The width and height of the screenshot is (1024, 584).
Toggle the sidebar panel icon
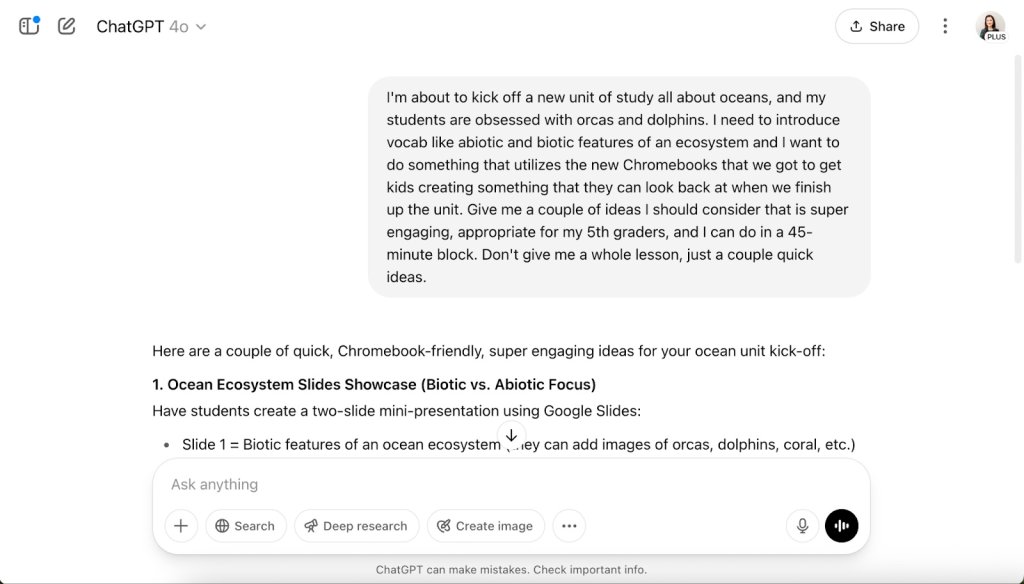point(29,26)
